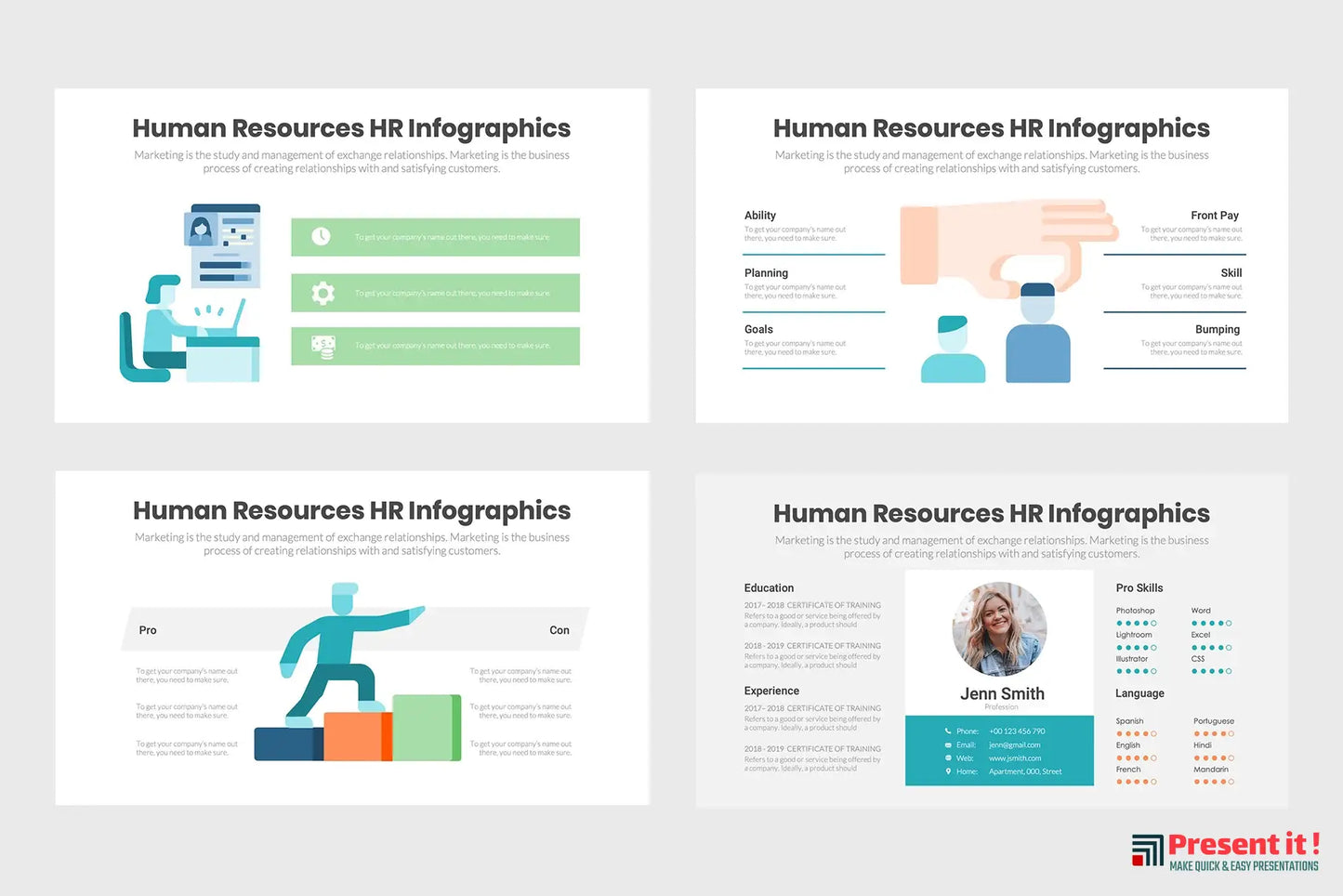Click the phone icon on the contact card
Image resolution: width=1343 pixels, height=896 pixels.
948,731
